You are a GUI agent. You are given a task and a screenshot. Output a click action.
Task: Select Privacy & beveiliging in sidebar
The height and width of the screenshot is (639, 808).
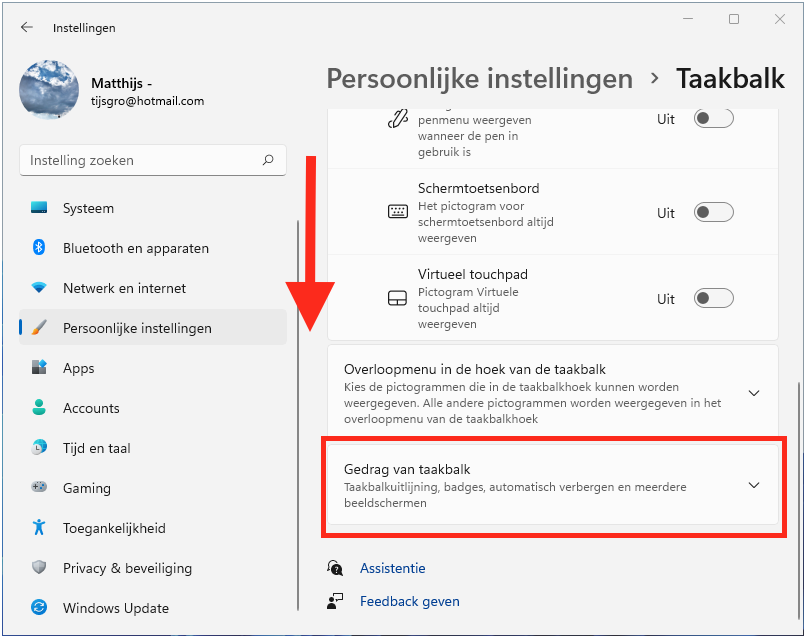126,568
